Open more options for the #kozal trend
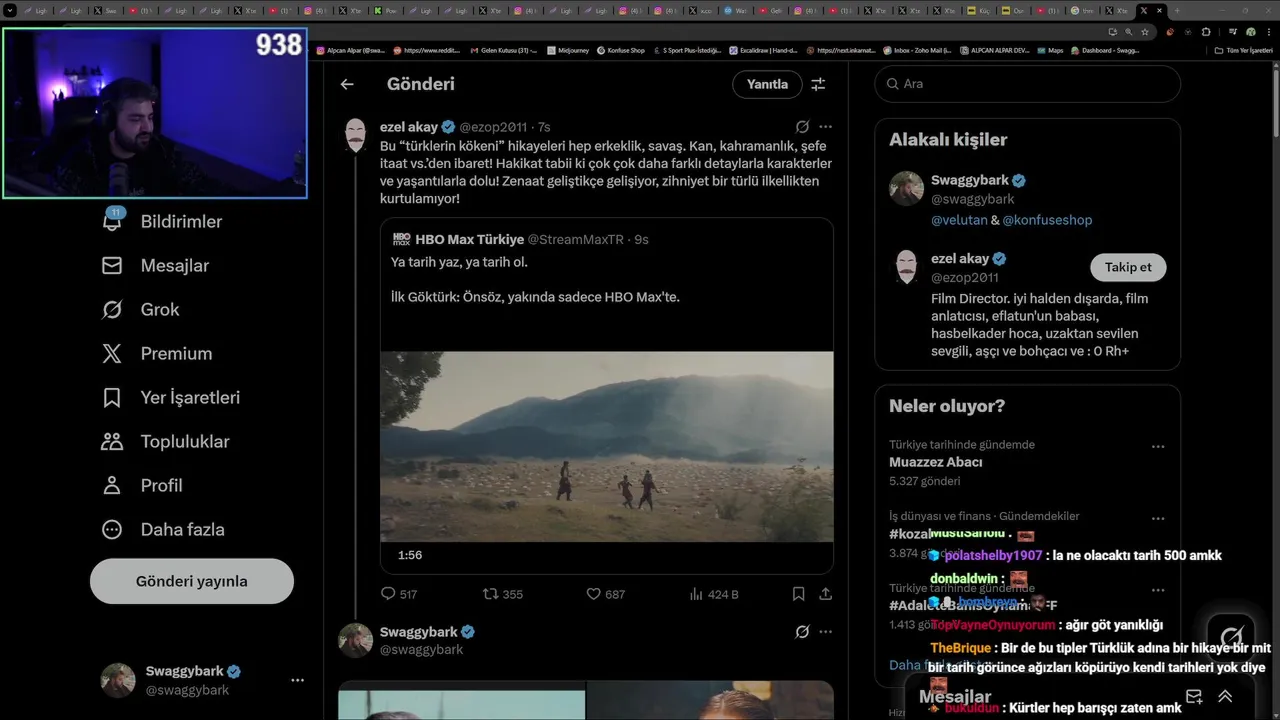This screenshot has height=720, width=1280. click(1158, 519)
